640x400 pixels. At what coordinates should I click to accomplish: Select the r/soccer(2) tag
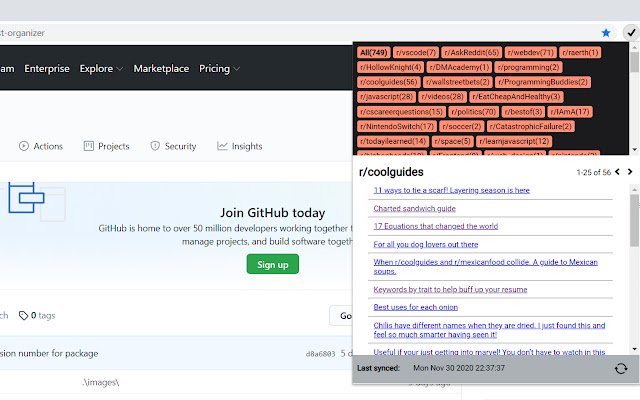tap(461, 126)
